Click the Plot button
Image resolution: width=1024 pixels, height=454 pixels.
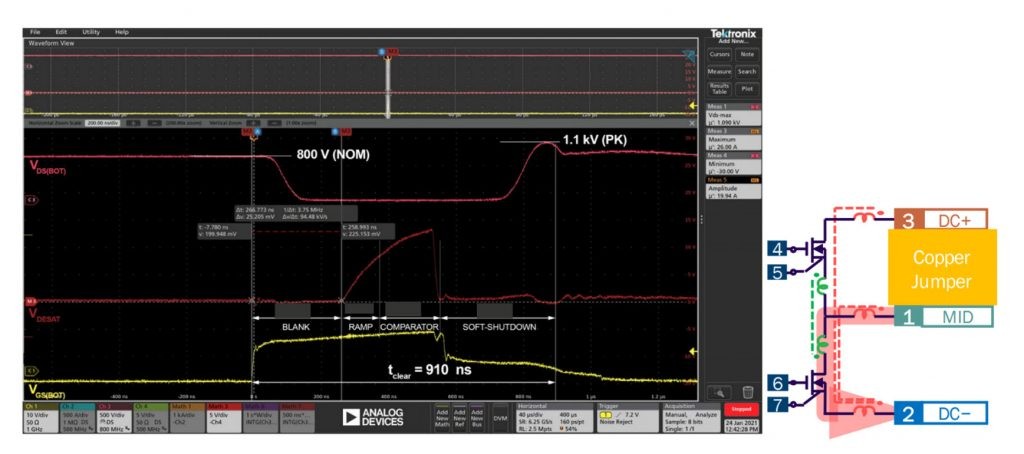(747, 88)
